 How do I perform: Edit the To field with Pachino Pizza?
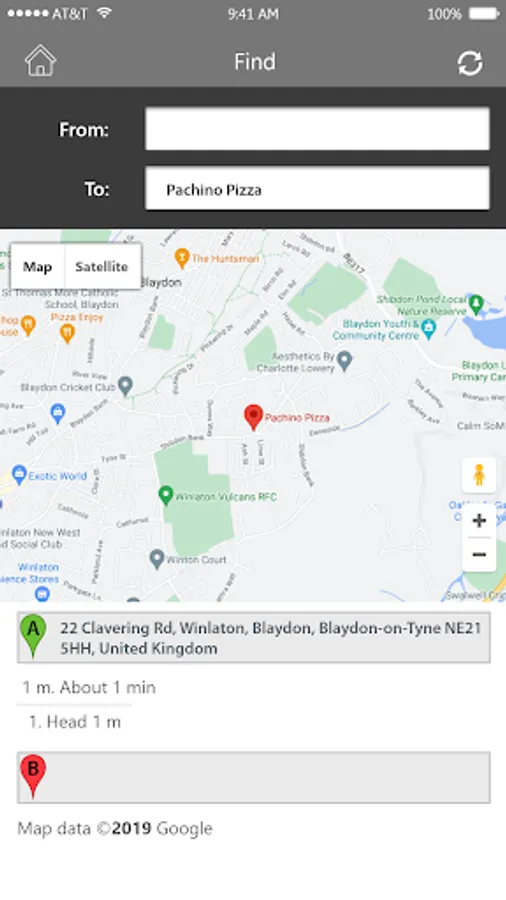point(317,189)
